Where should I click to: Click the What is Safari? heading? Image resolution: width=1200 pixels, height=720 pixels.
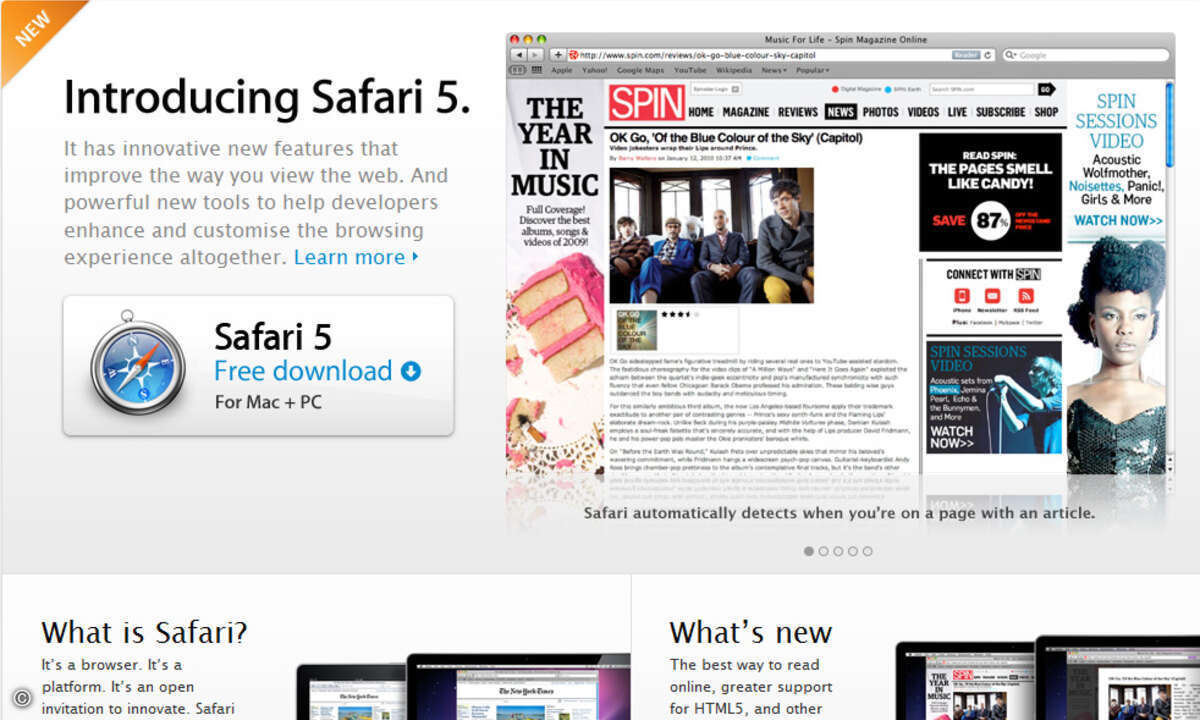pos(144,632)
